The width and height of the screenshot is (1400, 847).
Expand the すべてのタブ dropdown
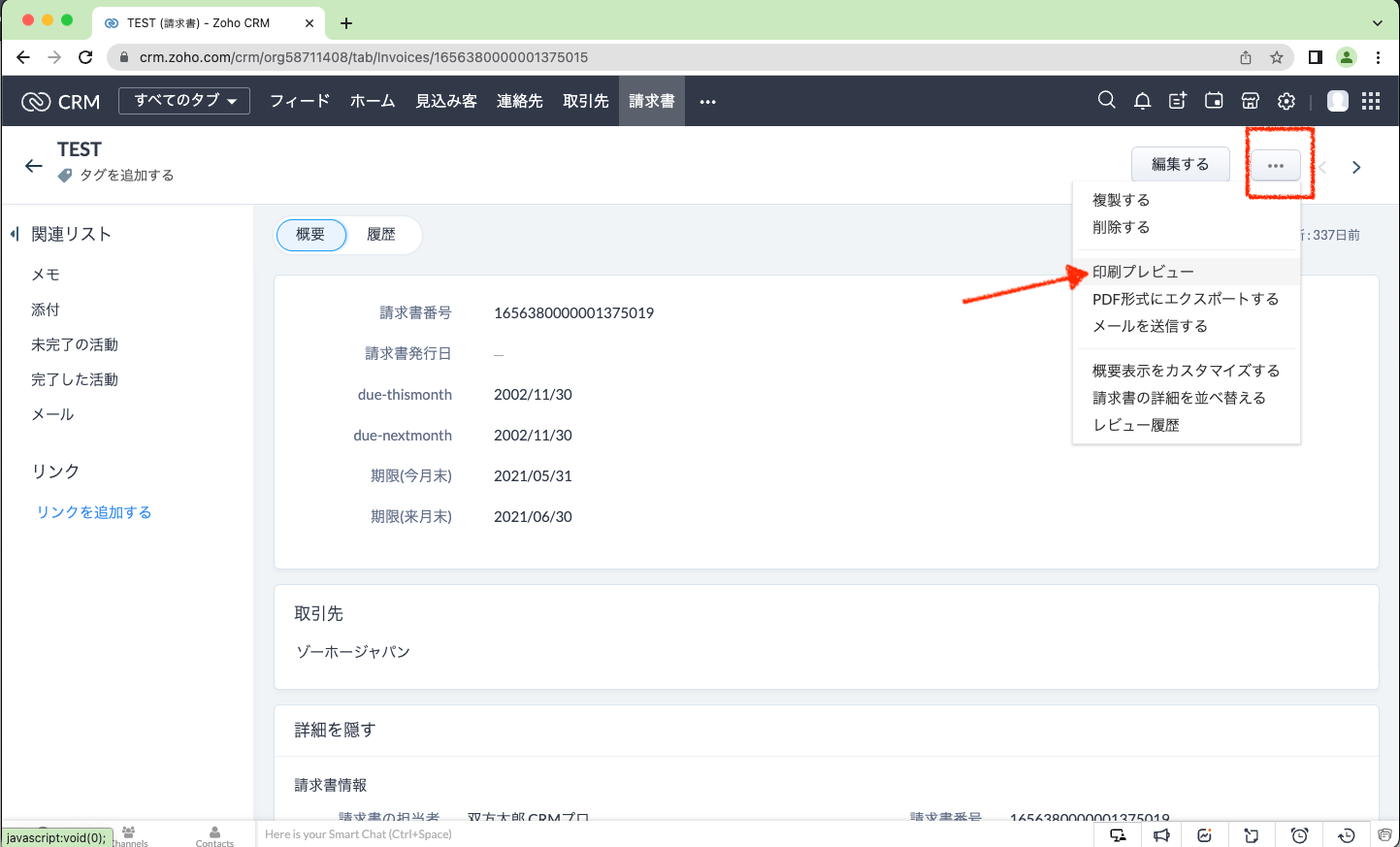[x=184, y=101]
